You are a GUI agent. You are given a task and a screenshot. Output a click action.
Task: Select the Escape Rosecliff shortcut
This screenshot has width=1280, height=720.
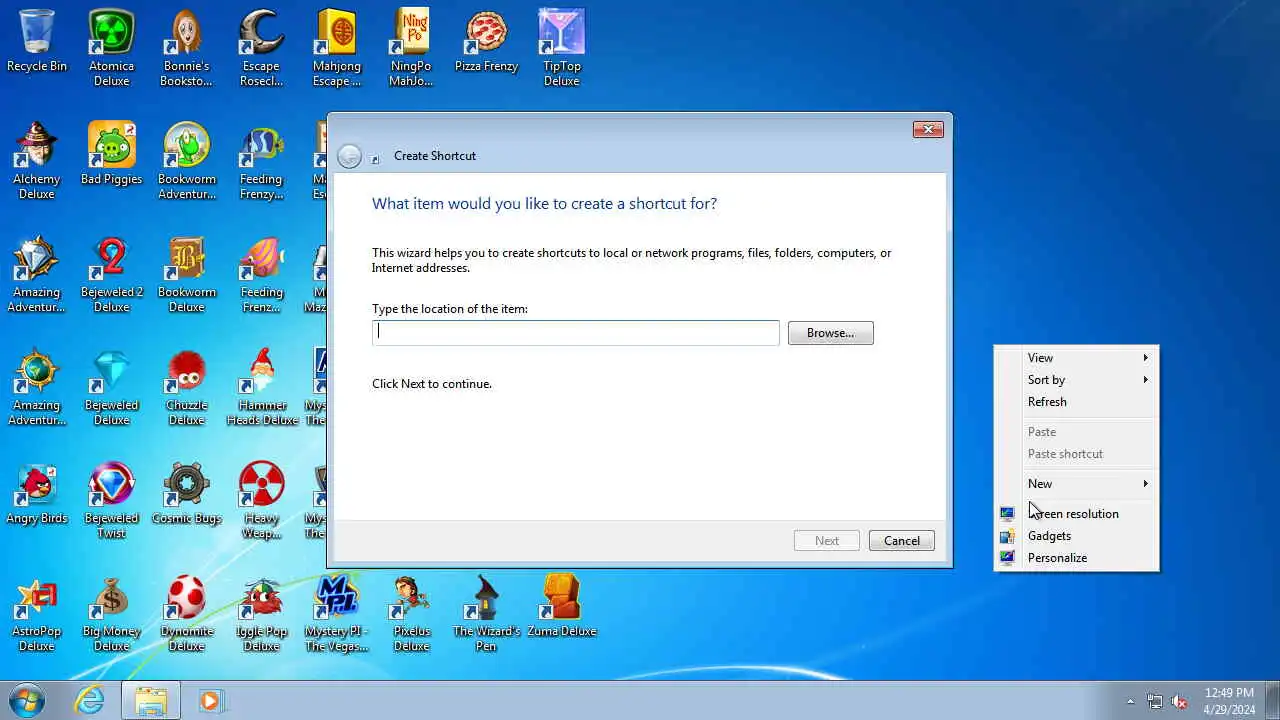(x=261, y=48)
